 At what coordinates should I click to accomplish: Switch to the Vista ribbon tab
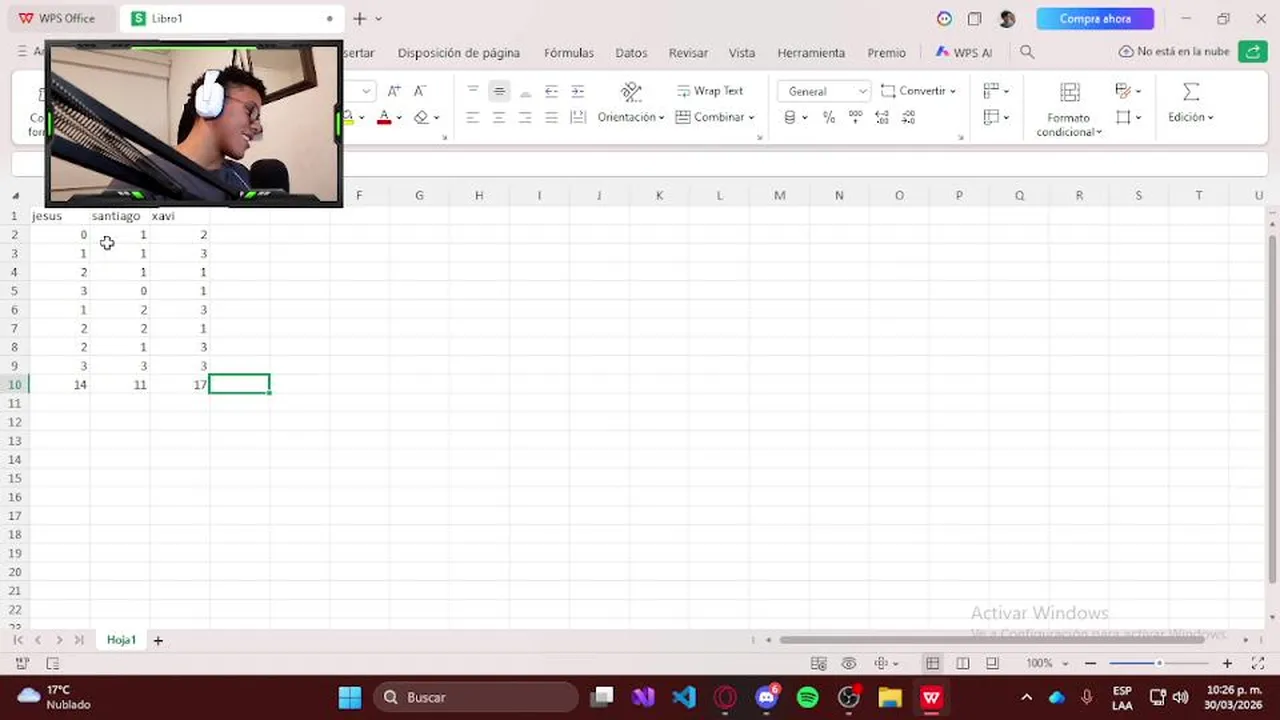pos(742,53)
